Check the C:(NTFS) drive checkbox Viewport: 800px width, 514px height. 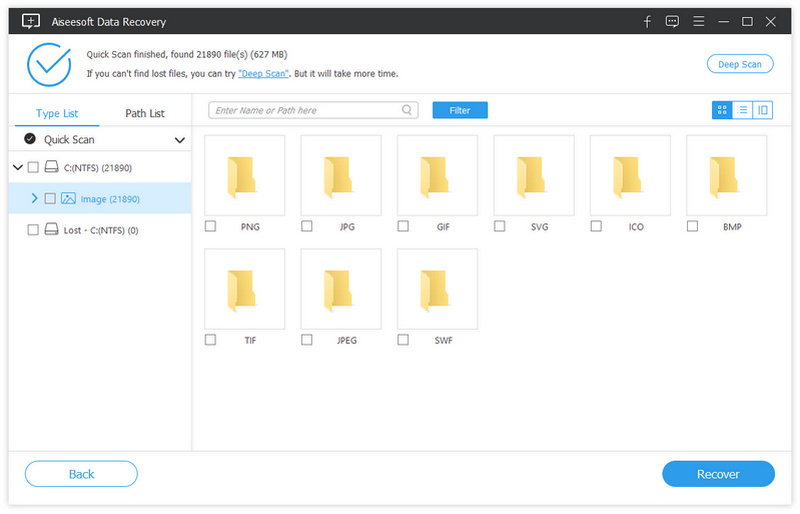[x=33, y=167]
